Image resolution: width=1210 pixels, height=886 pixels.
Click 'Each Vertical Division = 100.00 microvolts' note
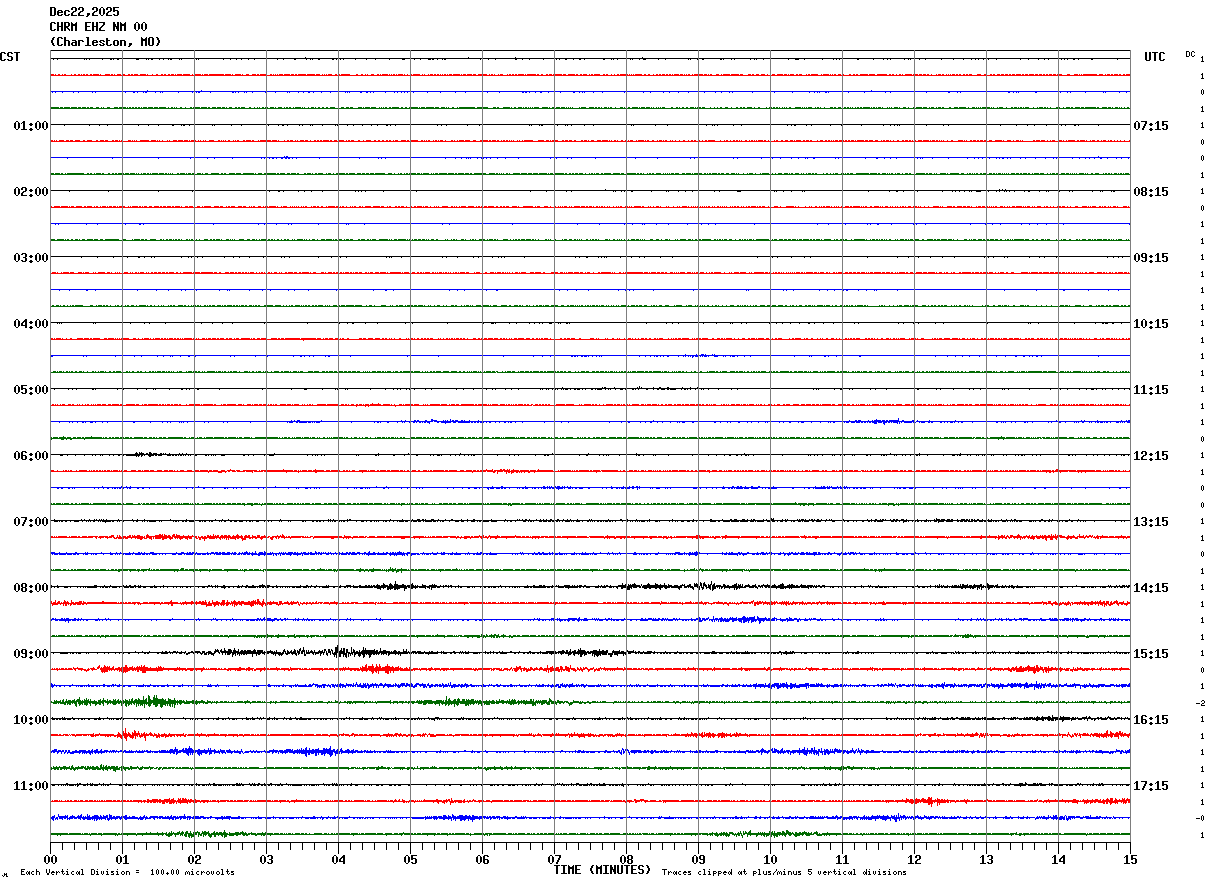(127, 872)
